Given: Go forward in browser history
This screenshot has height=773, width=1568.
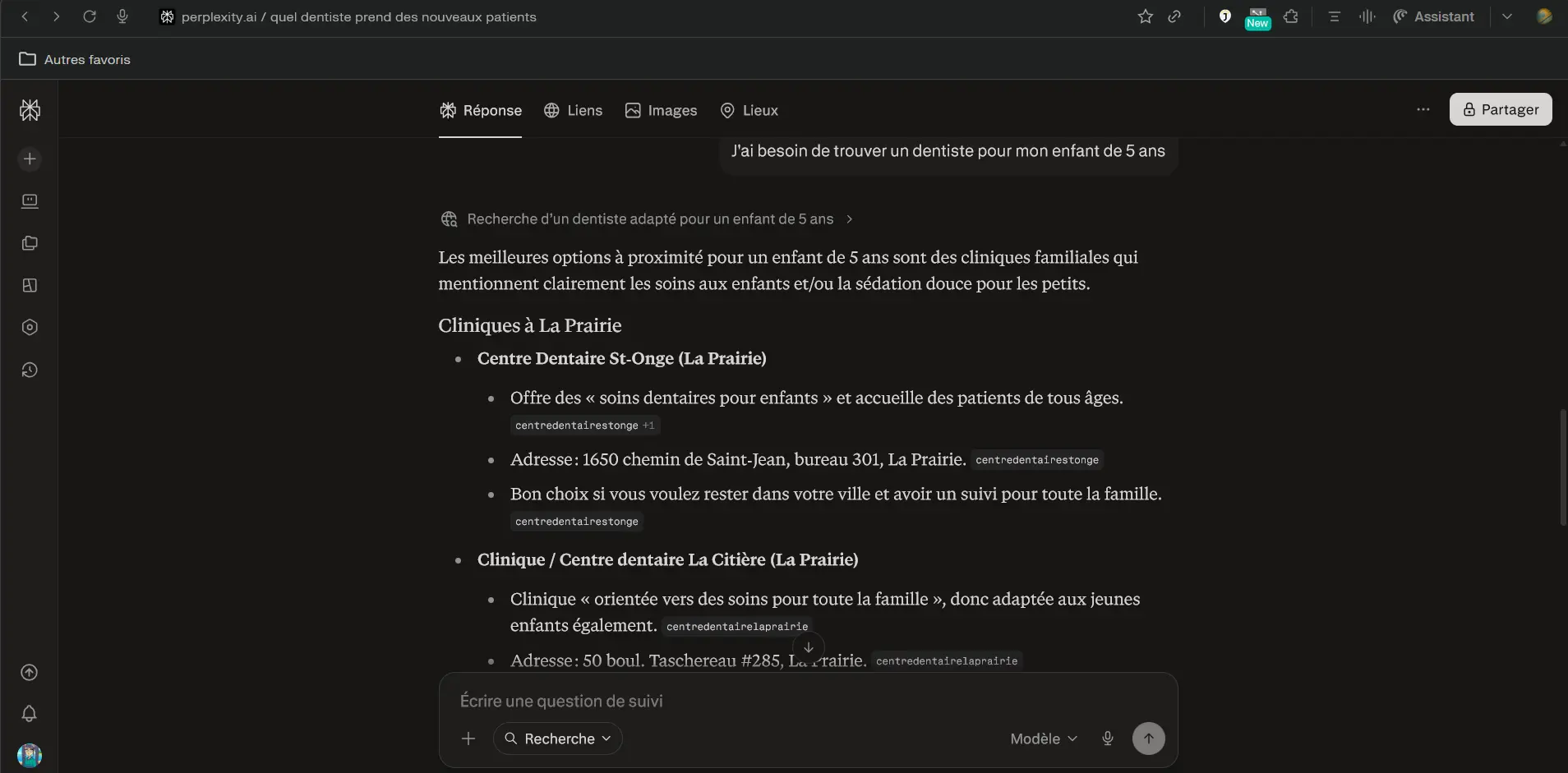Looking at the screenshot, I should click(56, 16).
